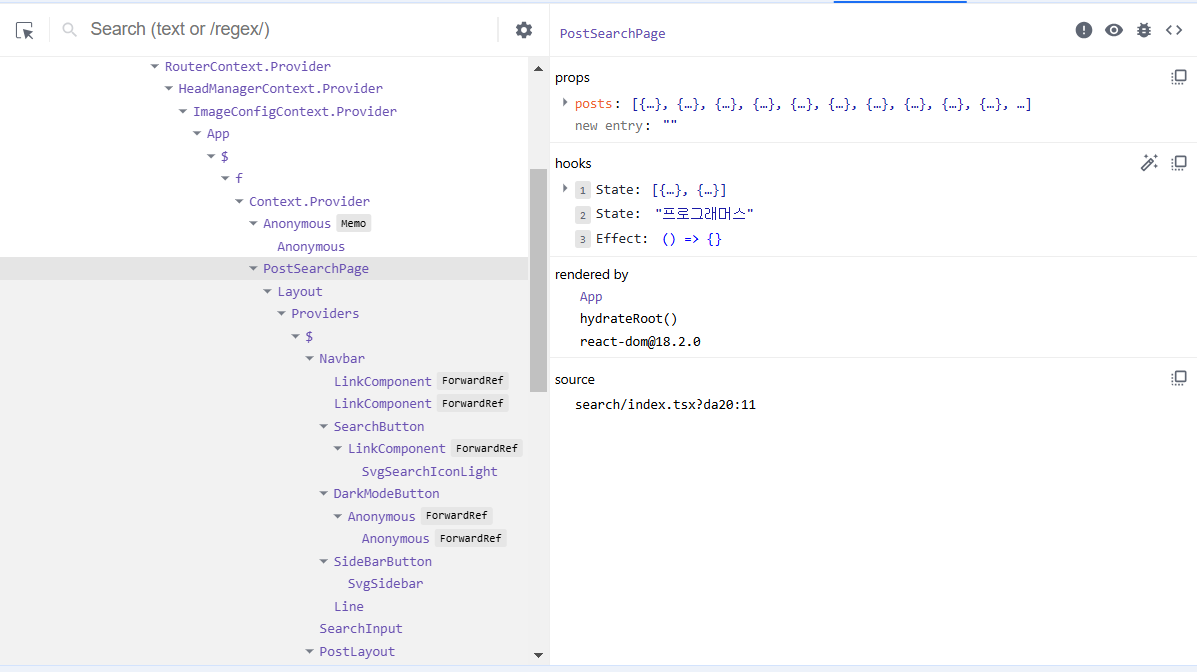Inspect the matching DOM element eye icon
This screenshot has width=1197, height=672.
coord(1114,30)
